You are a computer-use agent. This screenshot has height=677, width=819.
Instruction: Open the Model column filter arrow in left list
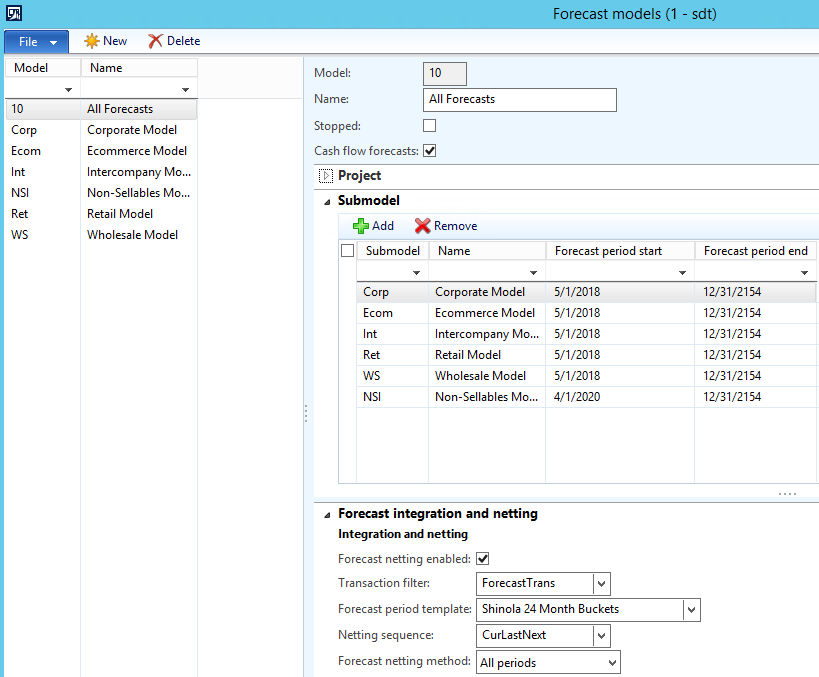click(x=69, y=90)
